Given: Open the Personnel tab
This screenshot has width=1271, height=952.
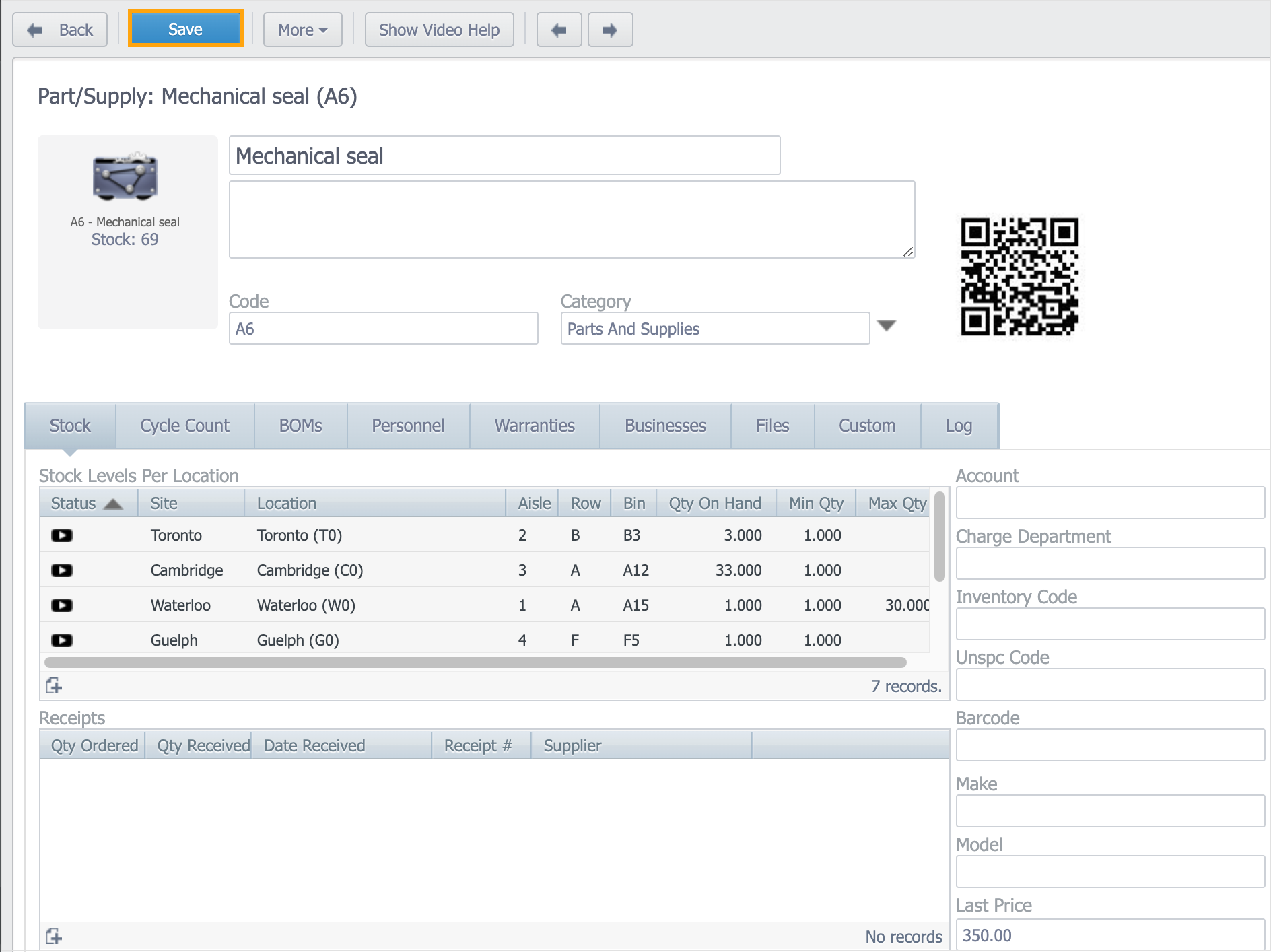Looking at the screenshot, I should click(x=408, y=426).
